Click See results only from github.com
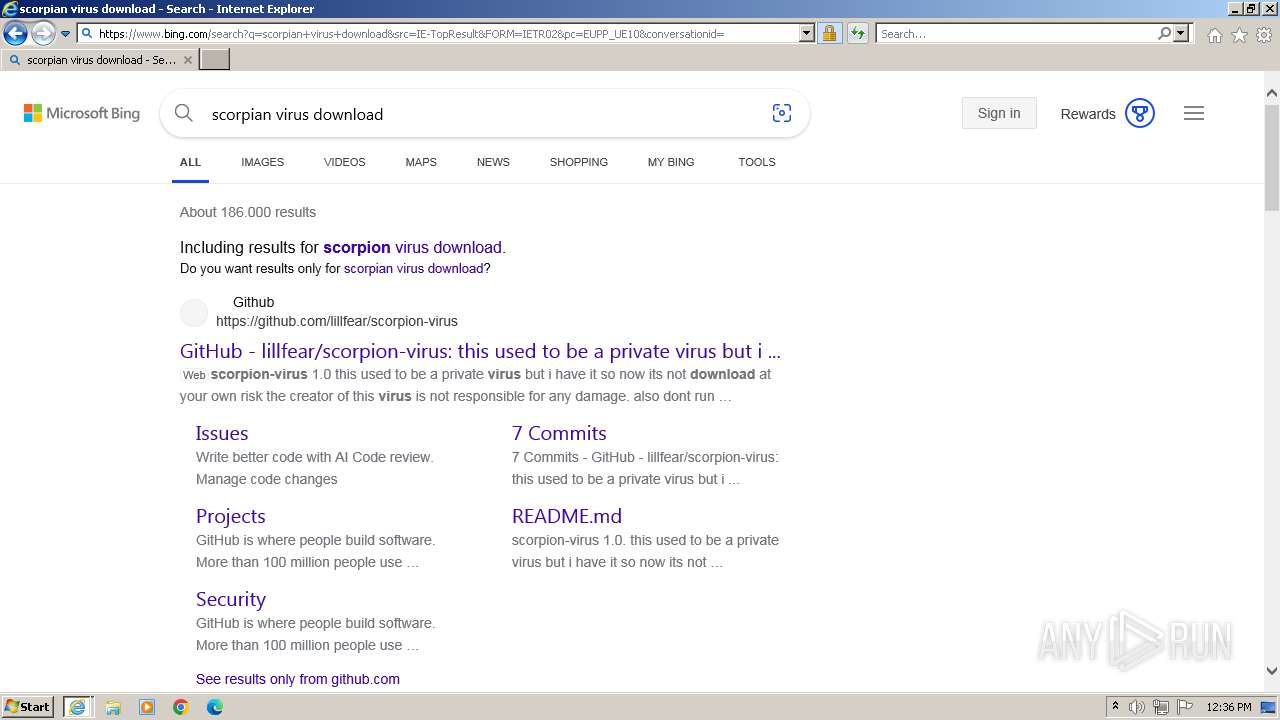This screenshot has height=720, width=1280. click(298, 679)
